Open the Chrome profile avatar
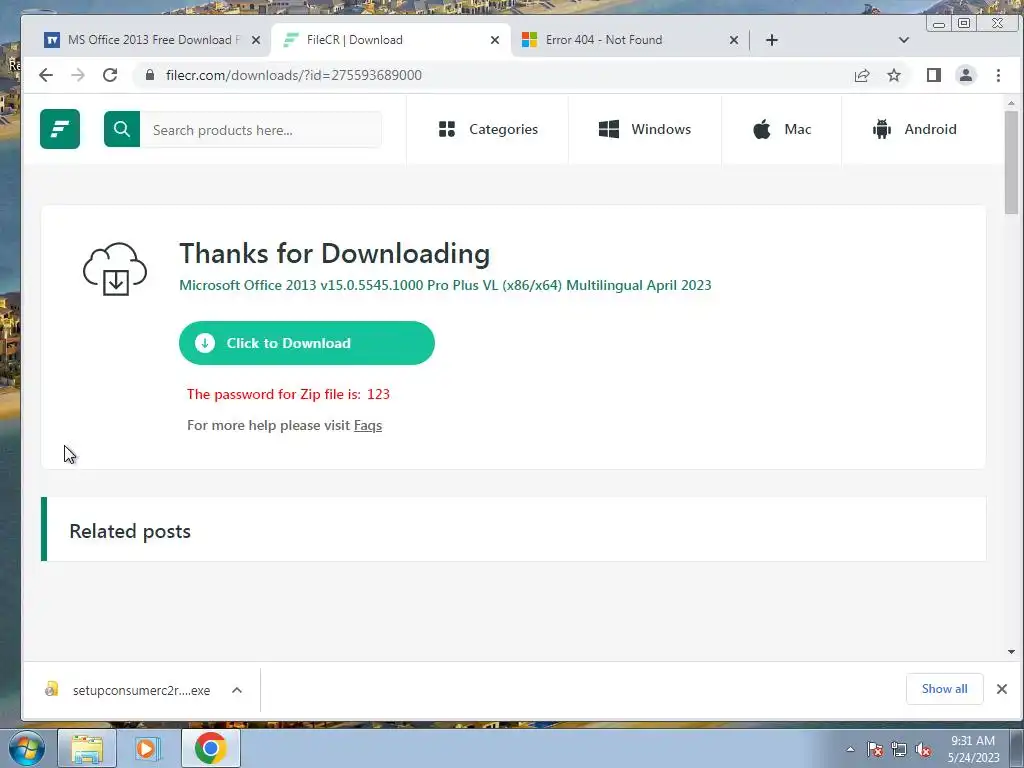 click(966, 75)
